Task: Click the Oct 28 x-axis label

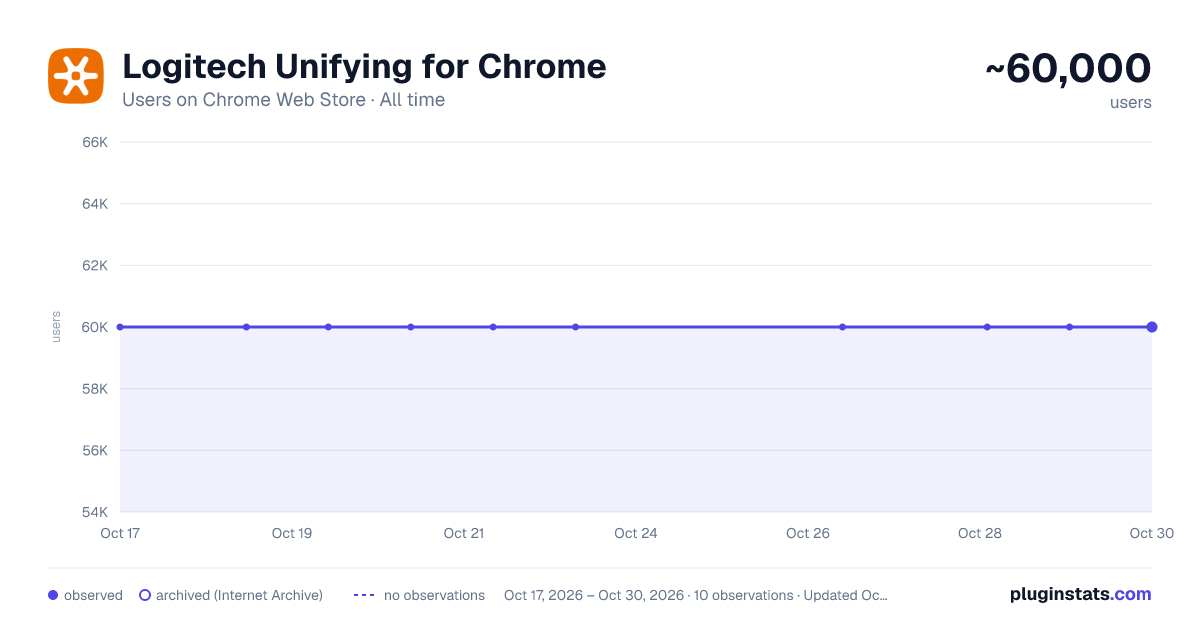Action: tap(980, 533)
